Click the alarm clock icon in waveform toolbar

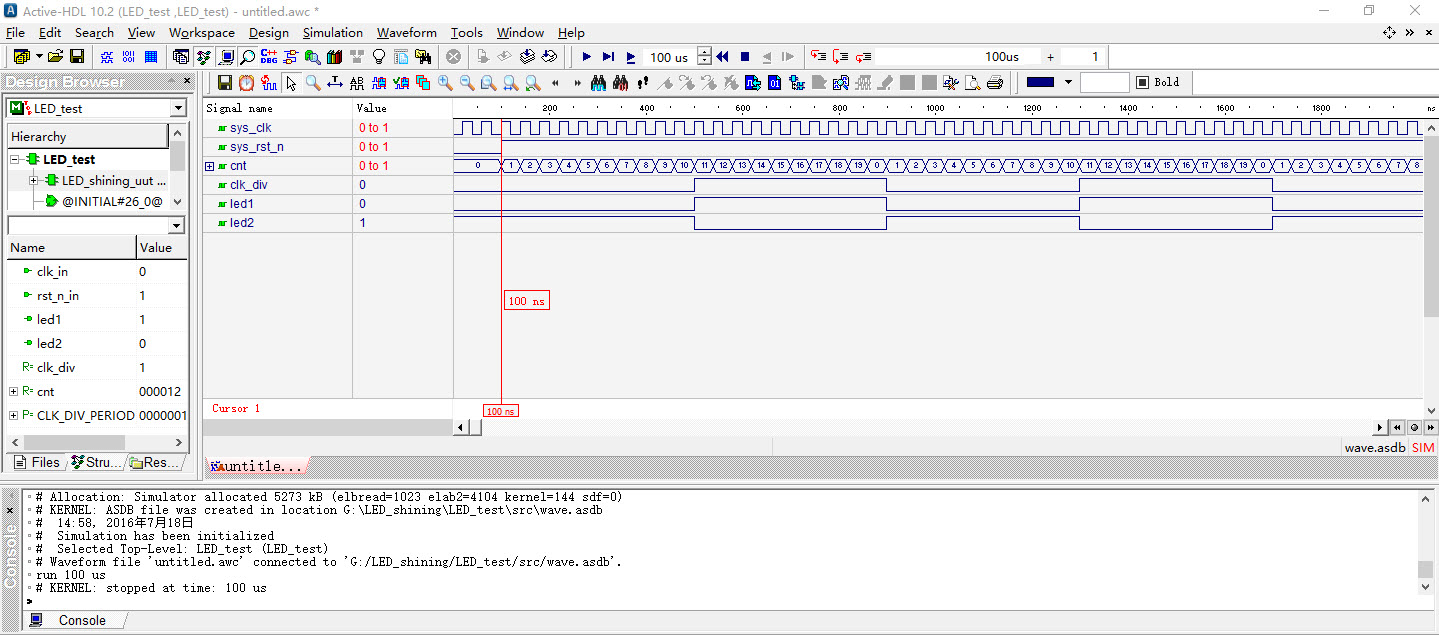click(x=246, y=83)
